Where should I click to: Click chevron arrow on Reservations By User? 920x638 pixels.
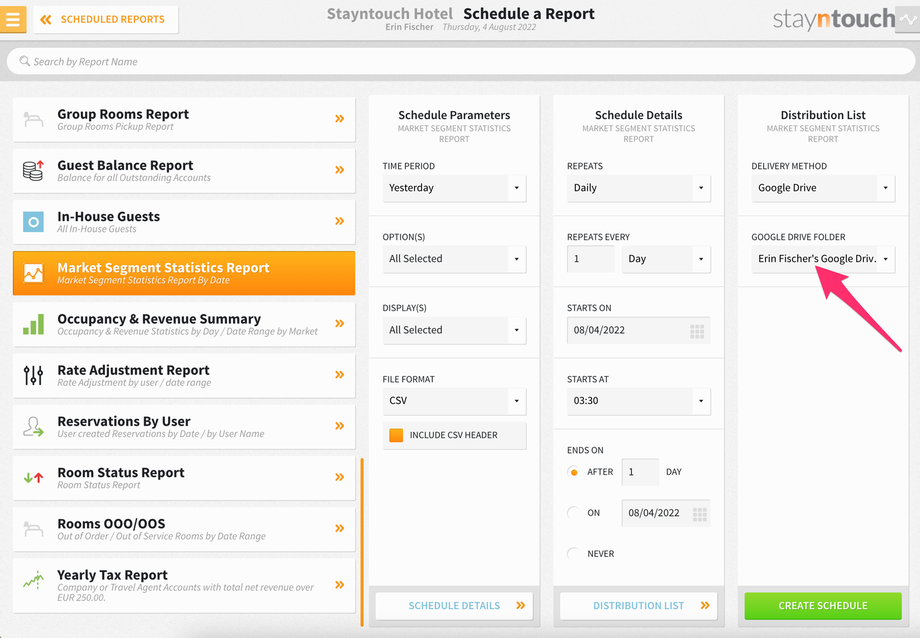[x=339, y=426]
